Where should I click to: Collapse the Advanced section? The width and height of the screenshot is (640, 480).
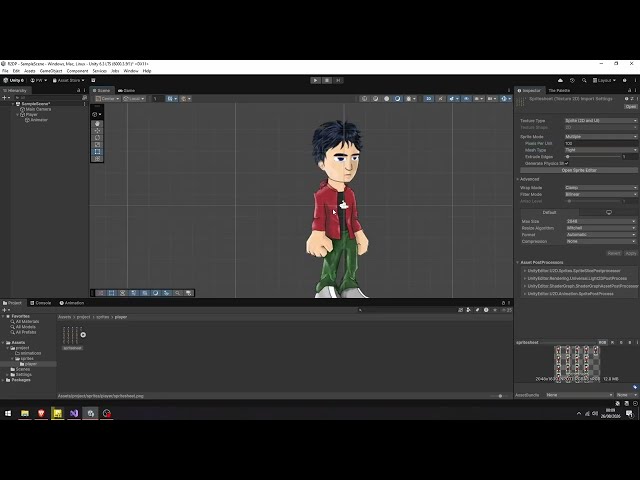point(518,179)
